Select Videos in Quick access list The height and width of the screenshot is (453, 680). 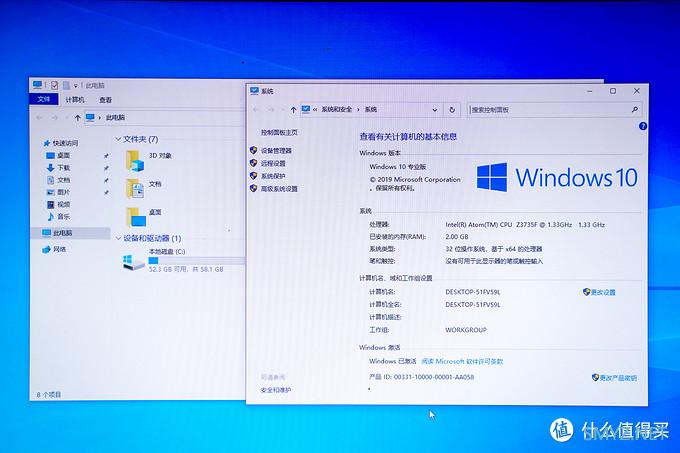click(x=63, y=204)
